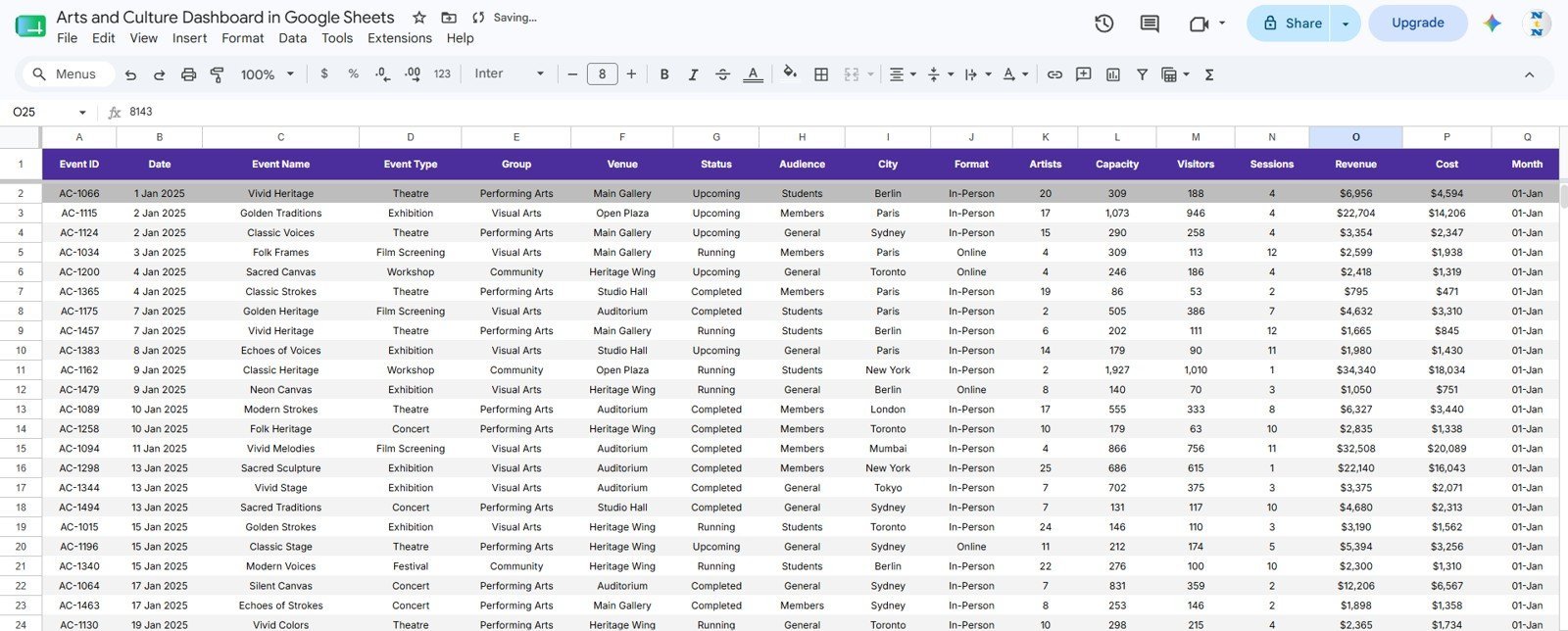This screenshot has height=631, width=1568.
Task: Open the Functions sigma menu
Action: click(1209, 74)
